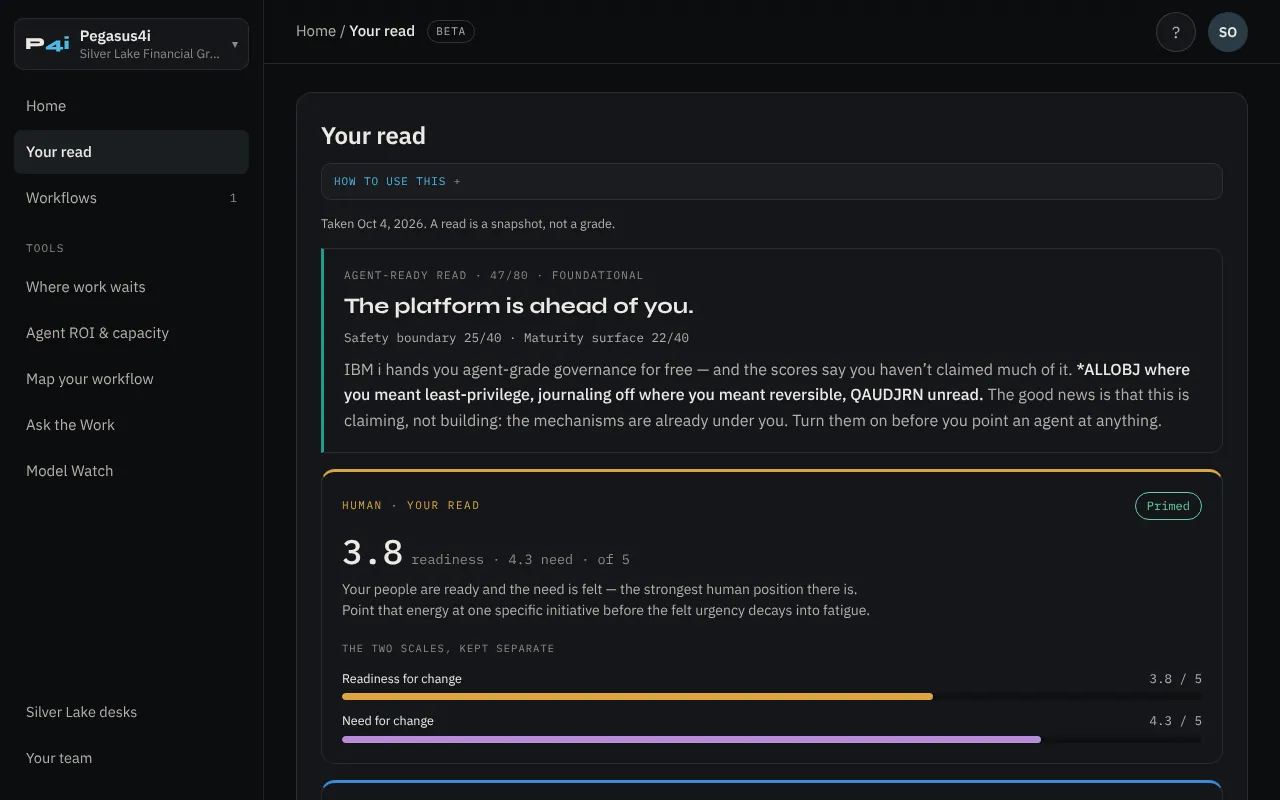Open Silver Lake desks link
This screenshot has height=800, width=1280.
[131, 712]
